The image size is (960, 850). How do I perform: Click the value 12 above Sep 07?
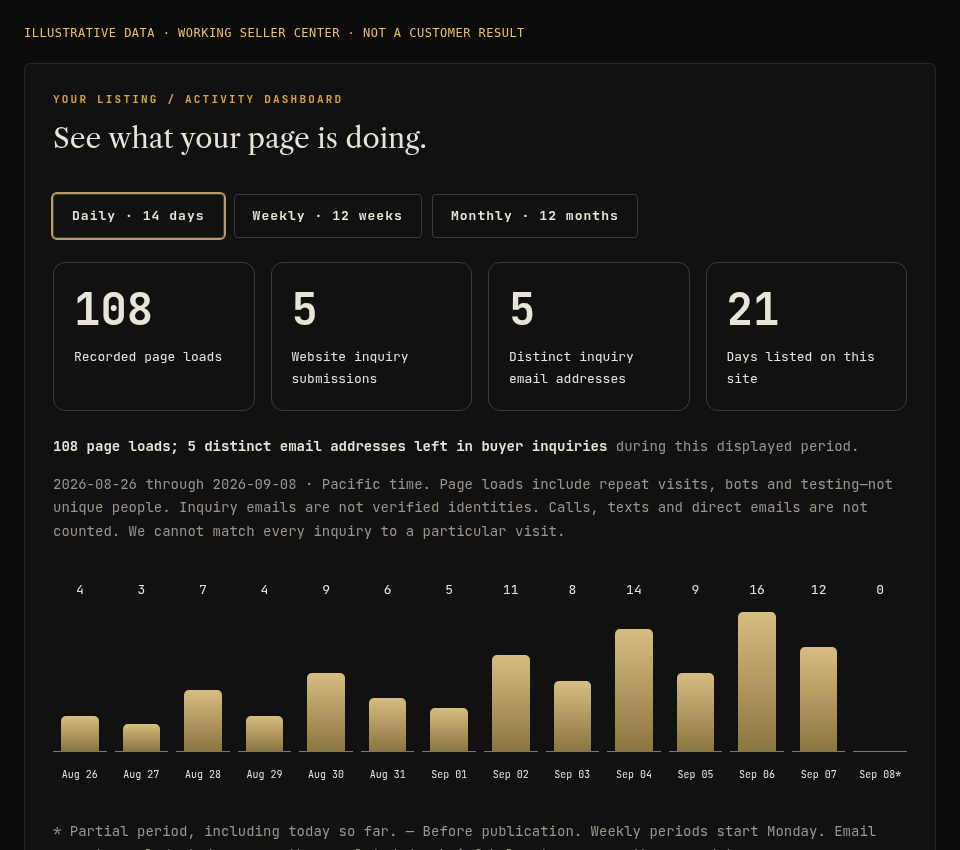819,590
